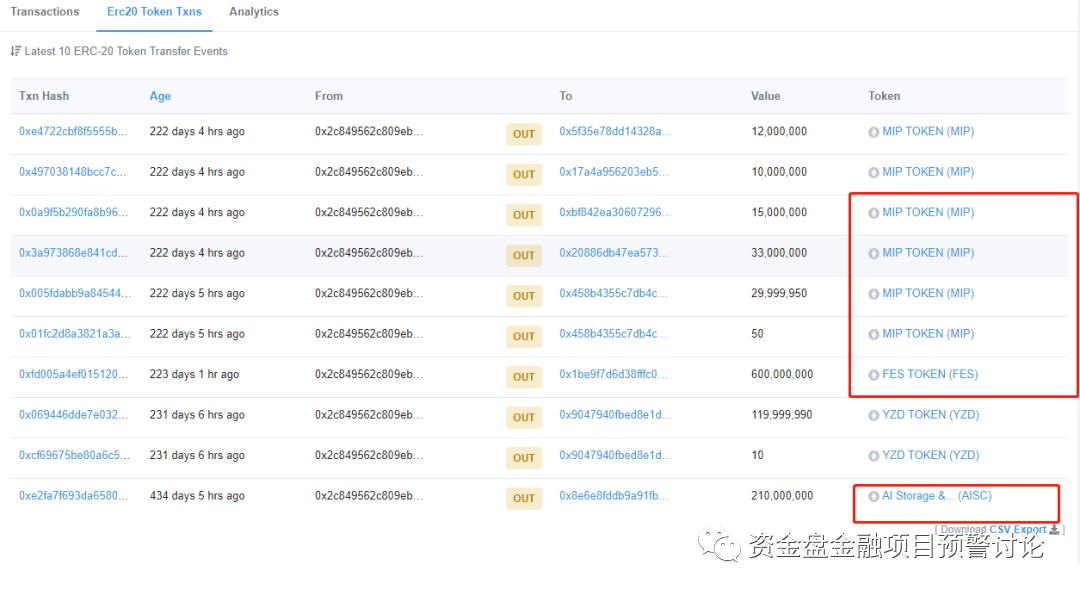This screenshot has width=1080, height=594.
Task: Click the AI Storage token icon in last row
Action: (873, 495)
